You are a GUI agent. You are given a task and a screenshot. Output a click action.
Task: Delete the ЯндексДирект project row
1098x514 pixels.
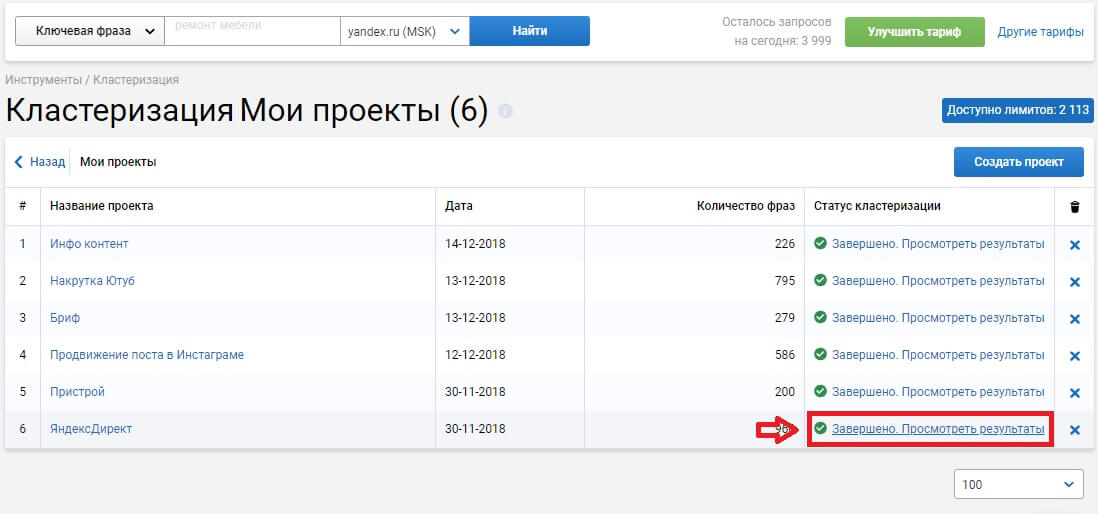[1075, 430]
